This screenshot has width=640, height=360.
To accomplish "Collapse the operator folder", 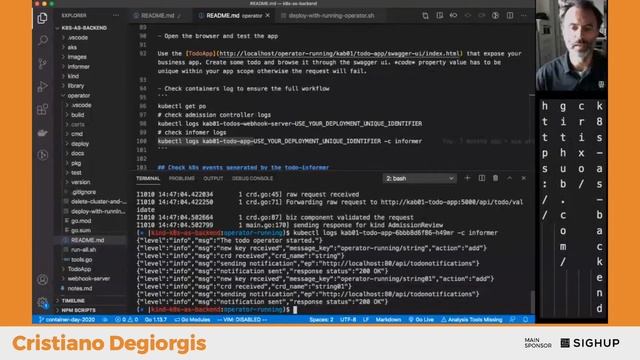I will coord(78,96).
